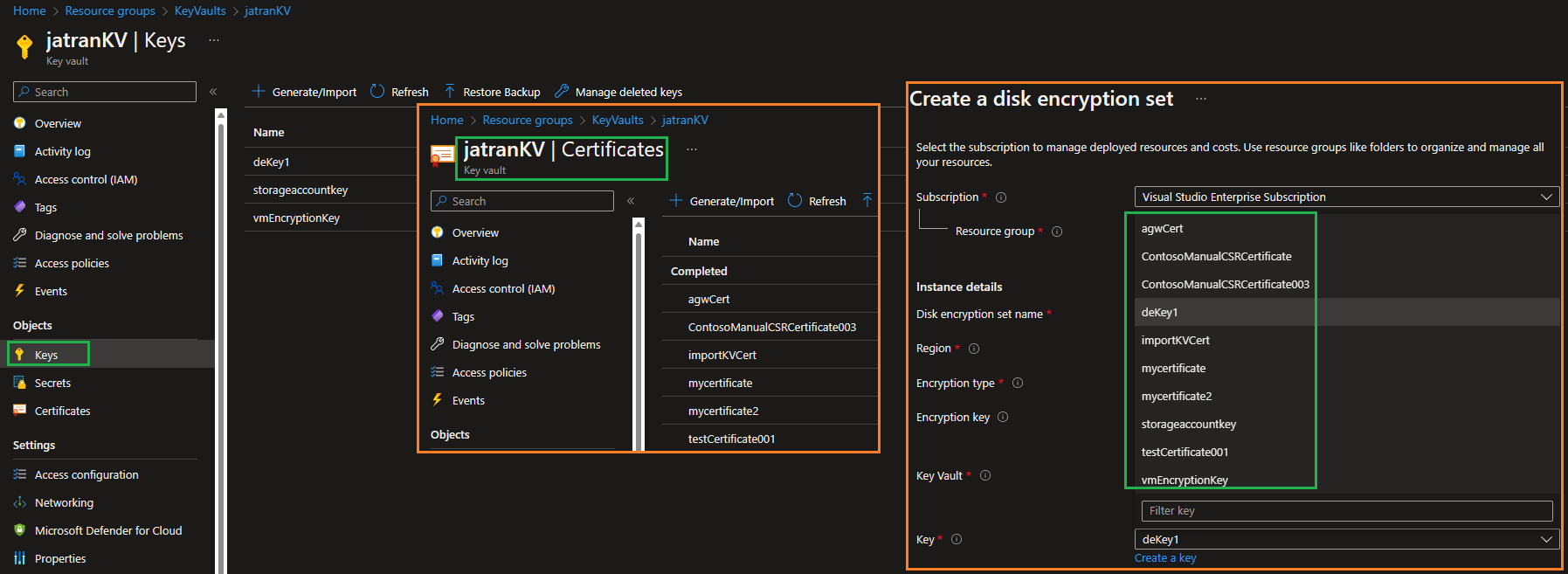The image size is (1568, 574).
Task: Select storageaccountkey in key dropdown list
Action: pyautogui.click(x=1346, y=424)
